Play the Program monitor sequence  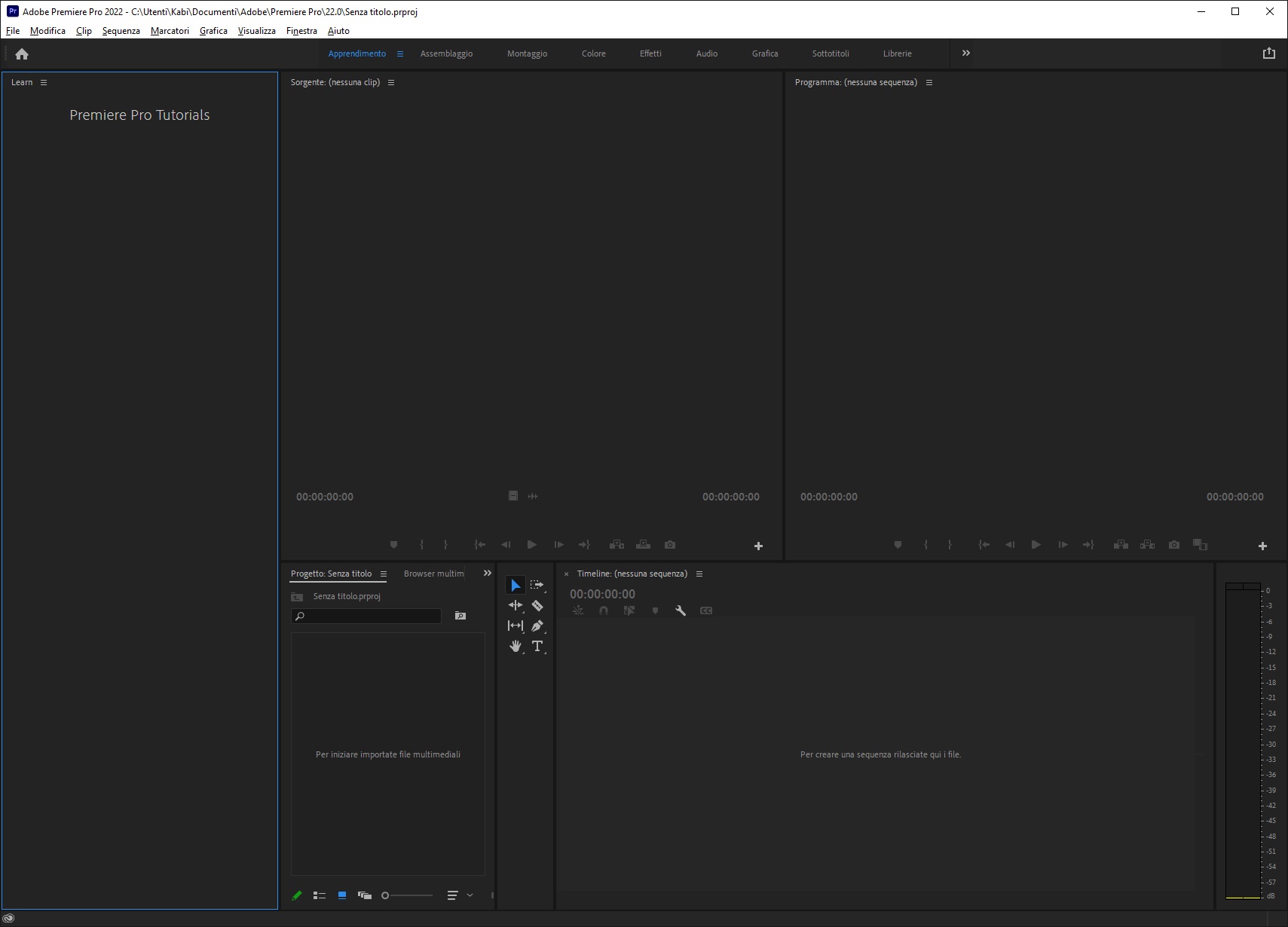pos(1036,545)
